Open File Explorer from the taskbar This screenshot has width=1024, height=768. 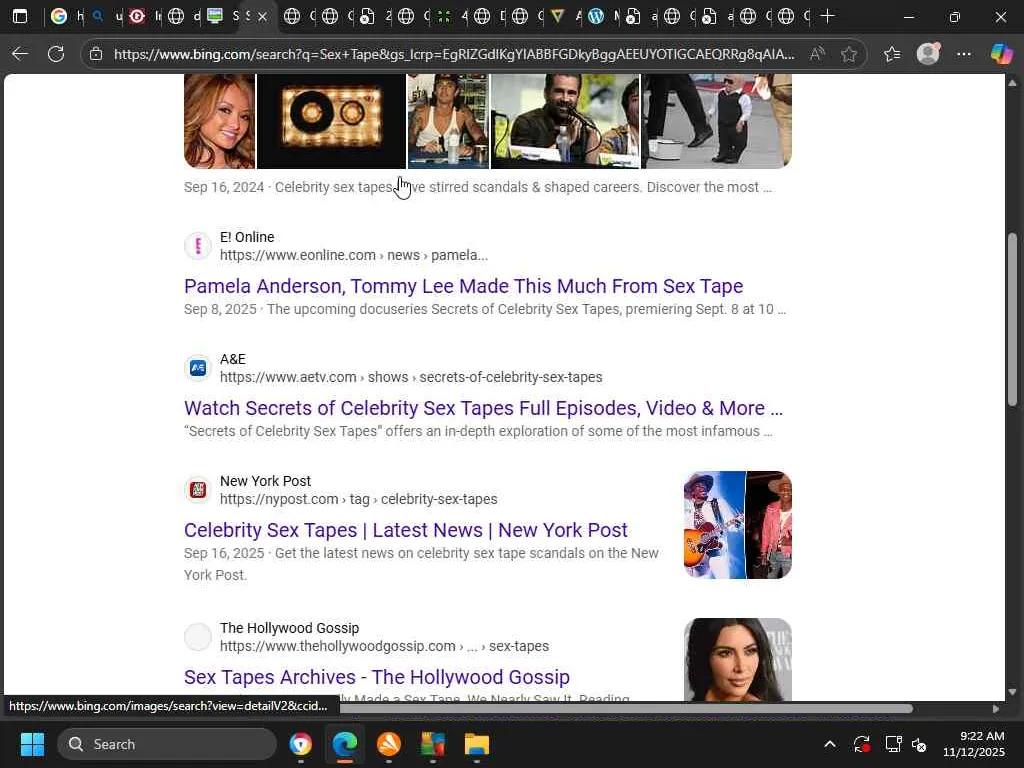477,744
